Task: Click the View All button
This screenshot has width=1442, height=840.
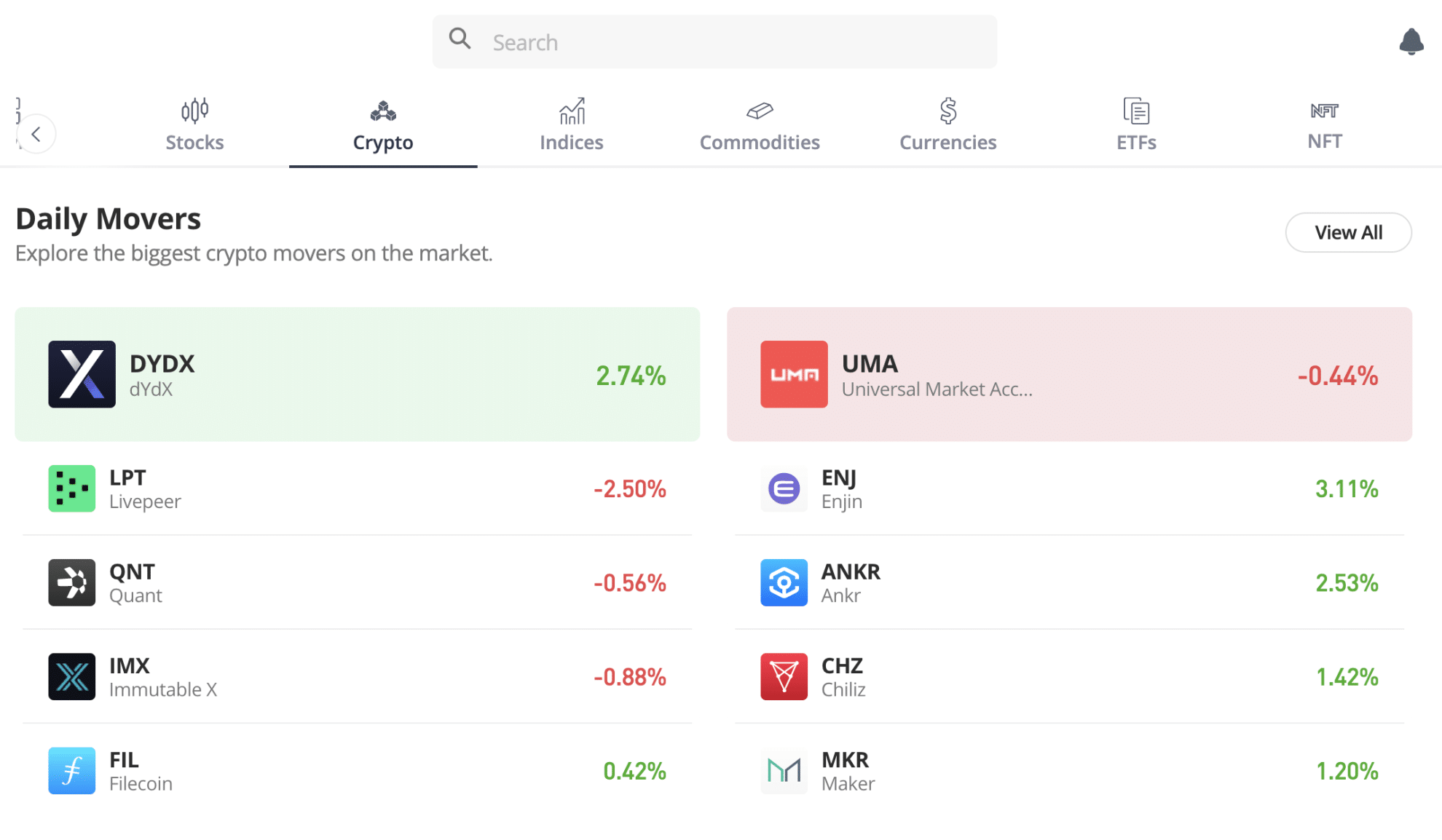Action: click(1348, 232)
